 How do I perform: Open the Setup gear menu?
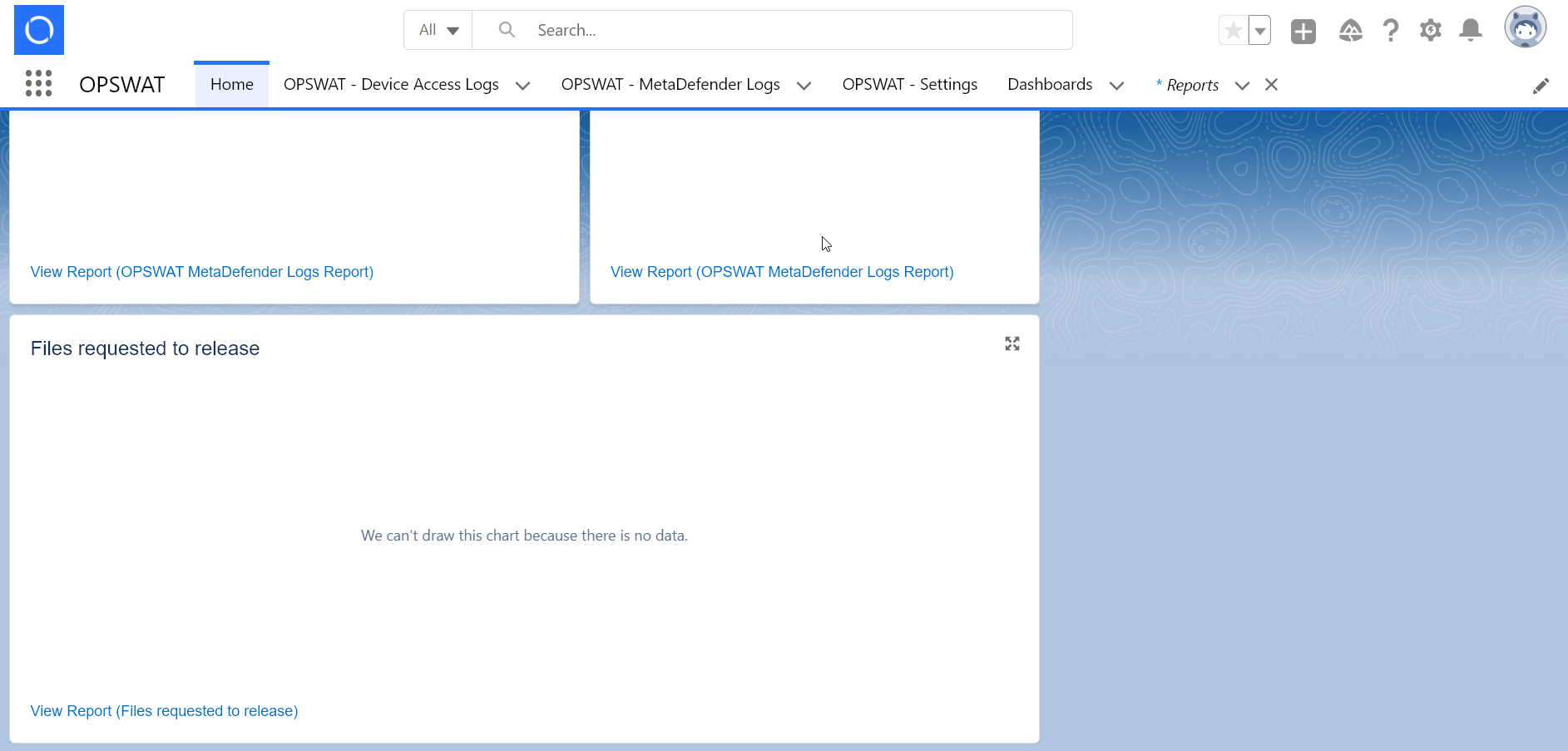tap(1431, 31)
